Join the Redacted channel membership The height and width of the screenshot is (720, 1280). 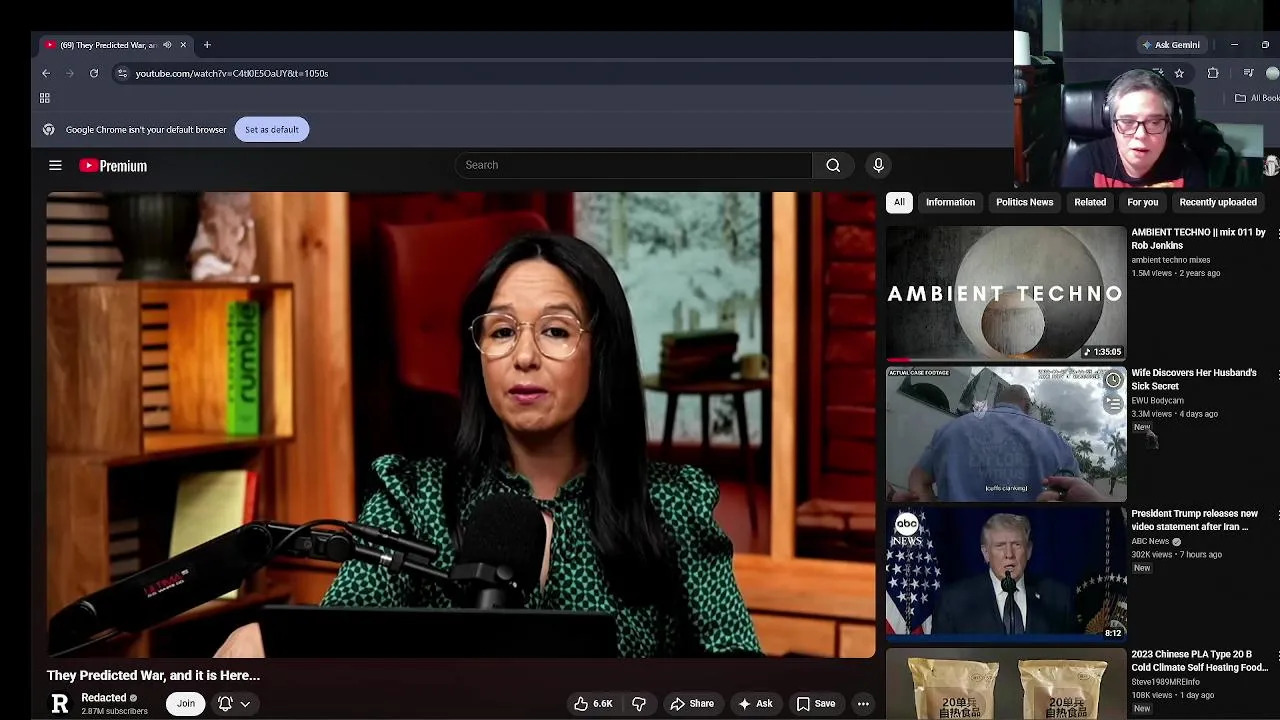(x=186, y=704)
